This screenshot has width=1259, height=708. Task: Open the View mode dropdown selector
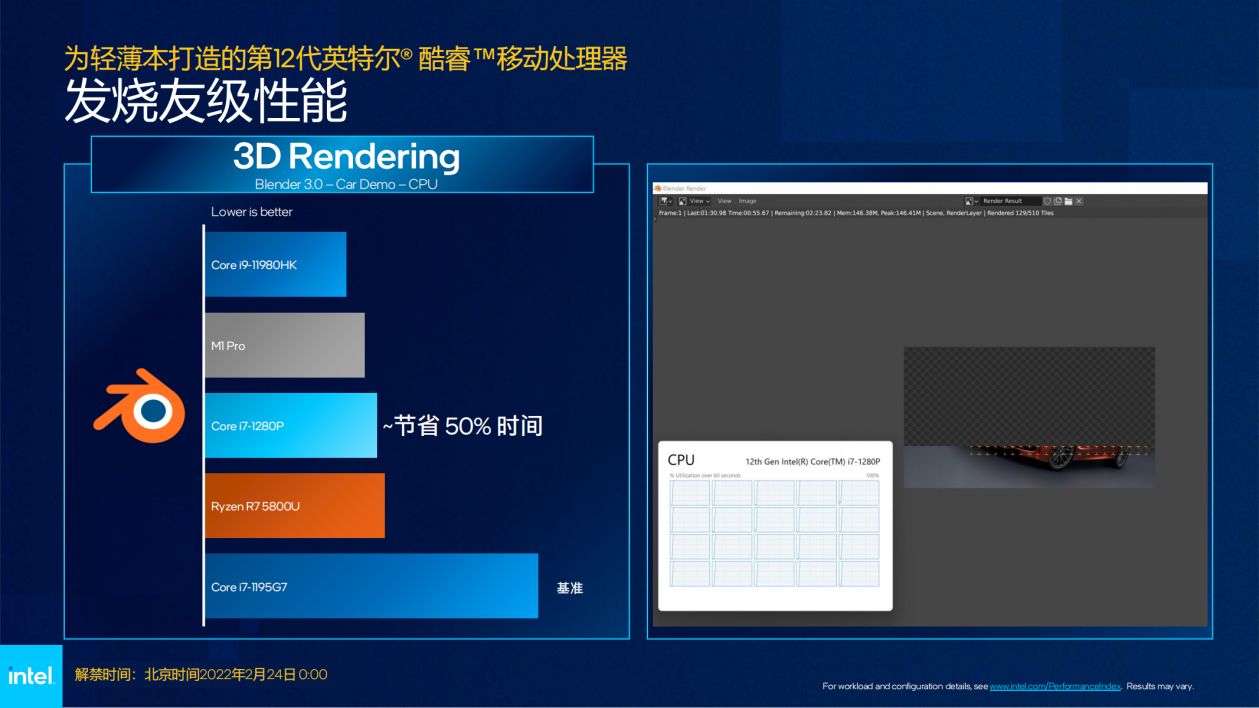694,201
